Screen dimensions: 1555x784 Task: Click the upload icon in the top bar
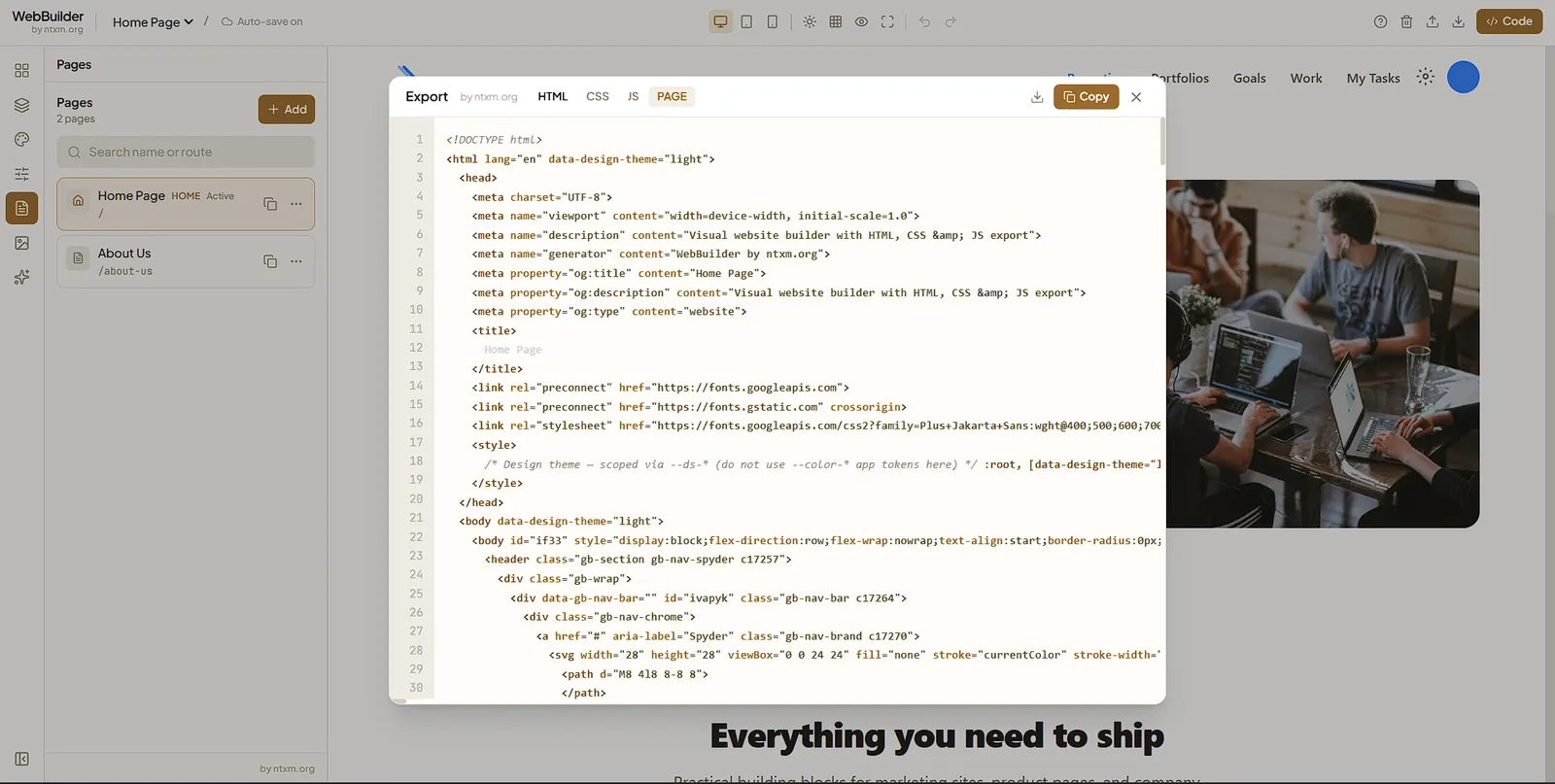pos(1433,21)
